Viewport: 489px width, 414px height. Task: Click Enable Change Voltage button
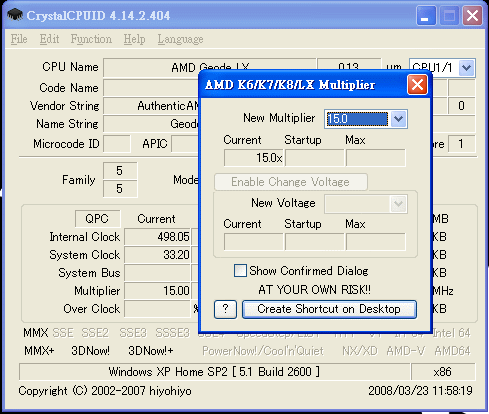click(291, 182)
